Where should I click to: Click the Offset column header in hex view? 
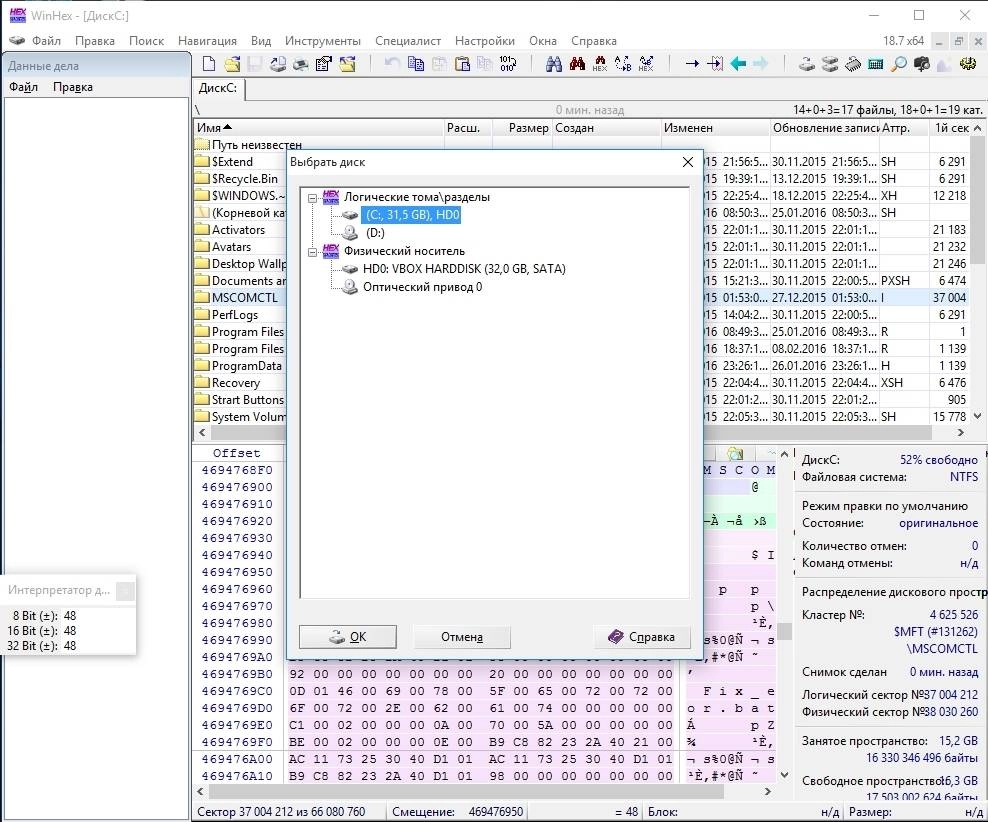coord(236,453)
